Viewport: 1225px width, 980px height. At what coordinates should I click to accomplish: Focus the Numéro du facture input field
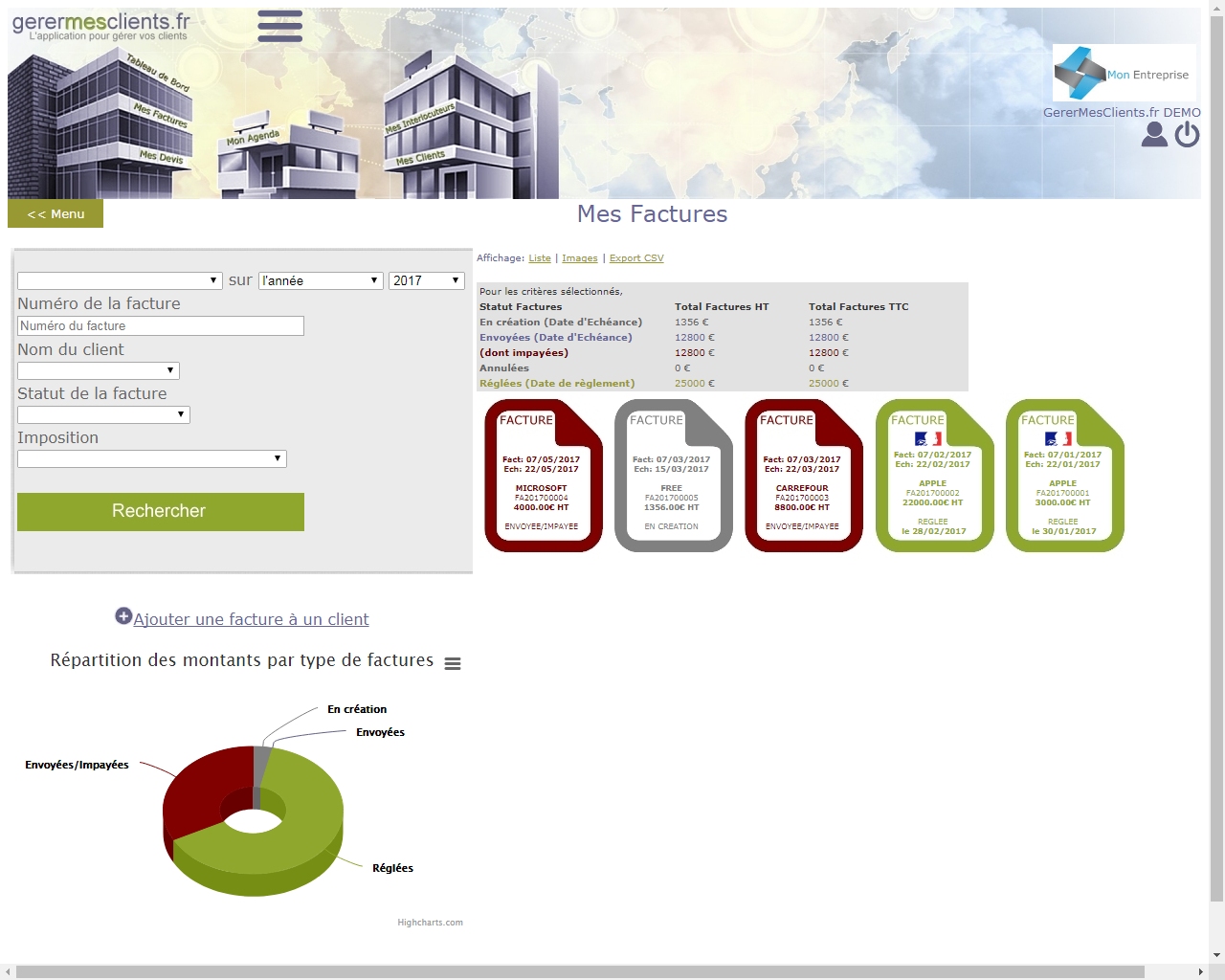(161, 325)
